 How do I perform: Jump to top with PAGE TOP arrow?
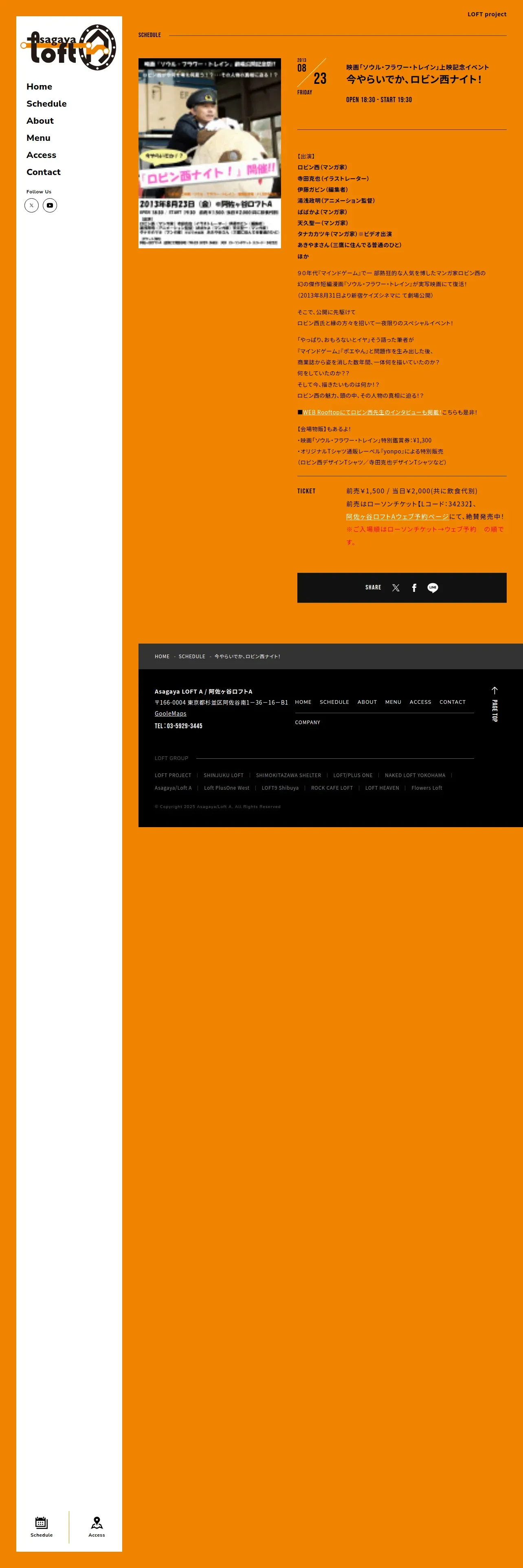coord(494,704)
